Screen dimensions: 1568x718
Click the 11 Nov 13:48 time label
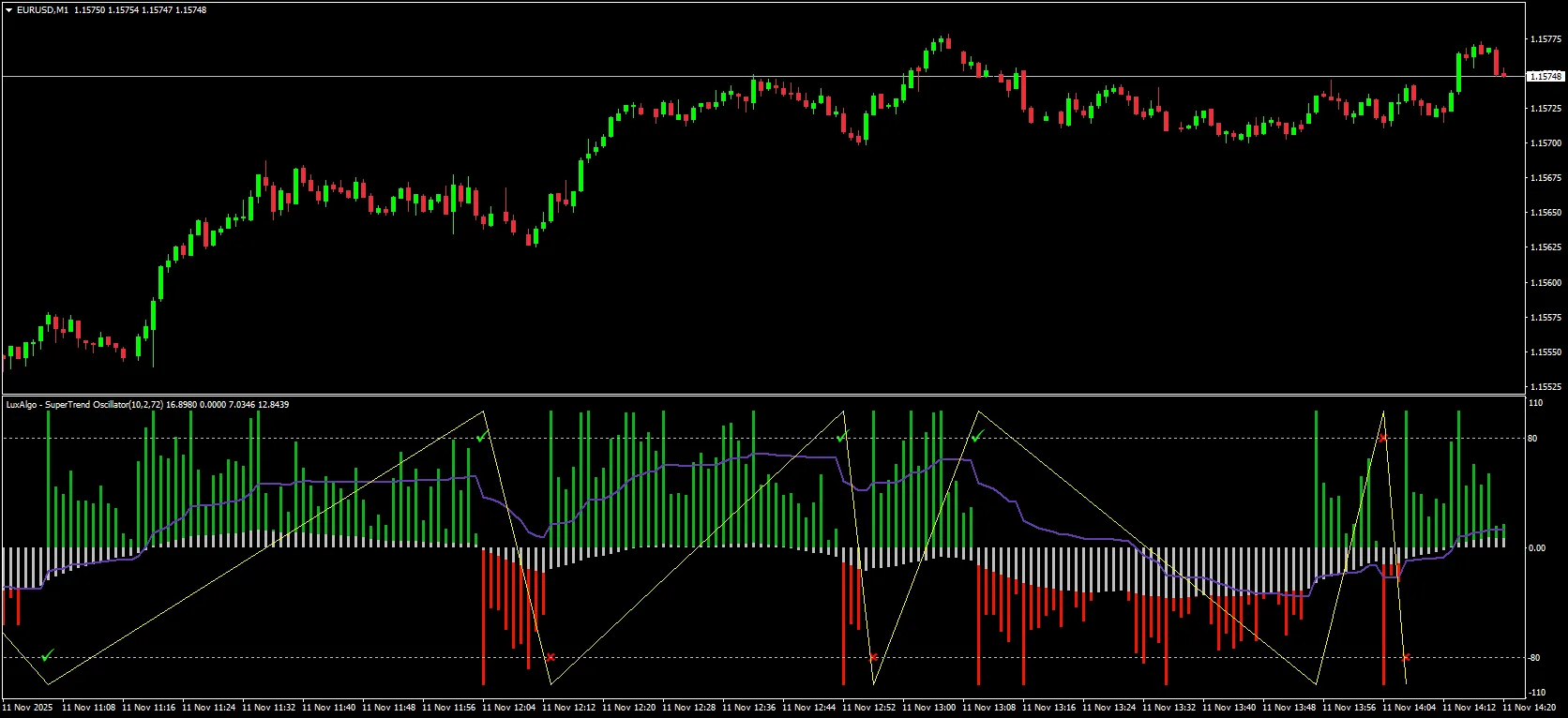pyautogui.click(x=1289, y=708)
